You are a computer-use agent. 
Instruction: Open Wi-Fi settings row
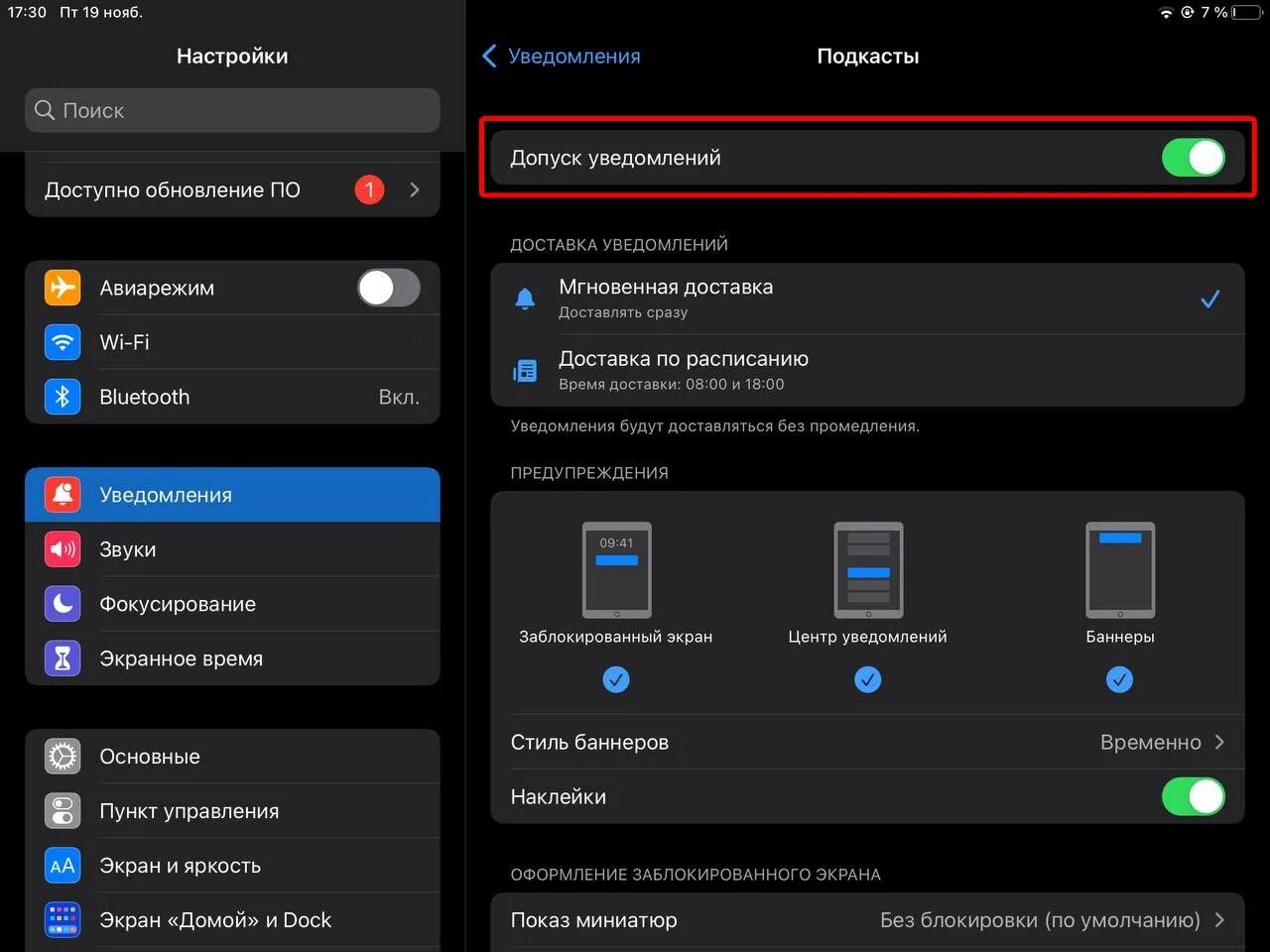click(232, 342)
